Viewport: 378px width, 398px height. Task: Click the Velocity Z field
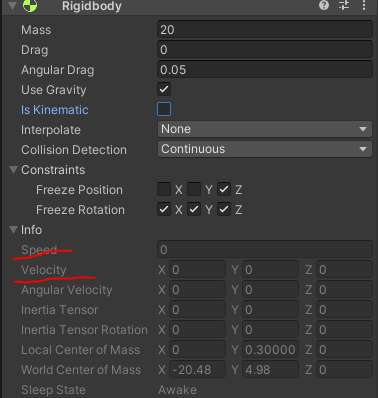[344, 269]
